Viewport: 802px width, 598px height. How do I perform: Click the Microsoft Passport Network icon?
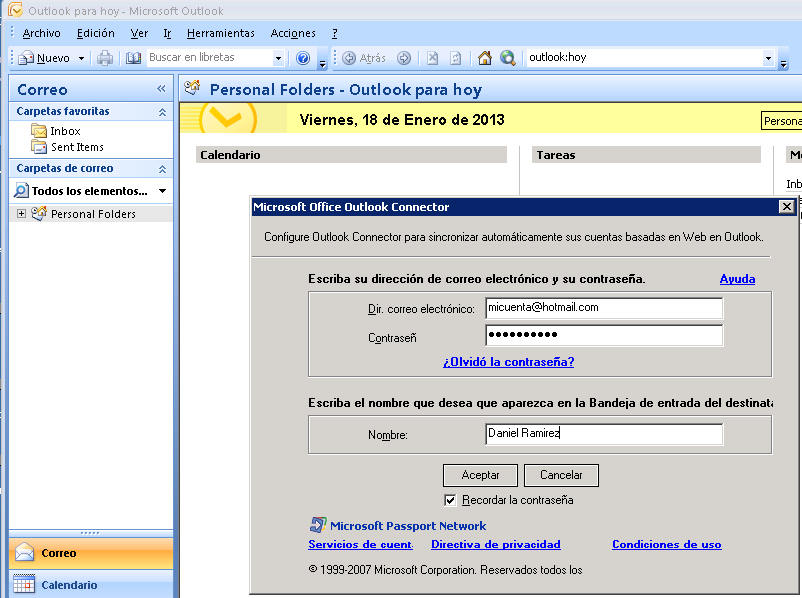point(318,524)
